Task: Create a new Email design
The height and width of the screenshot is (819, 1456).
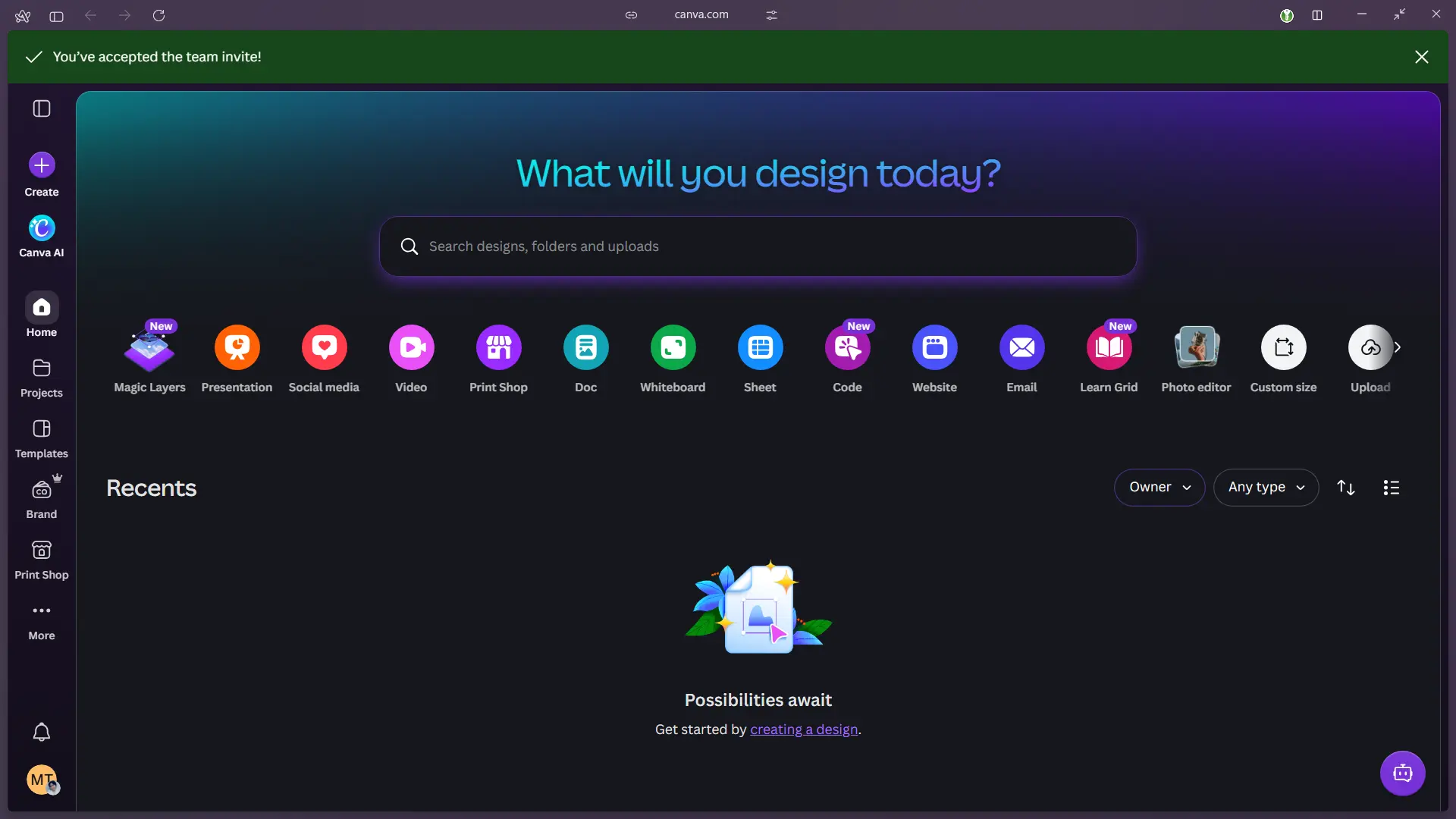Action: click(x=1021, y=358)
